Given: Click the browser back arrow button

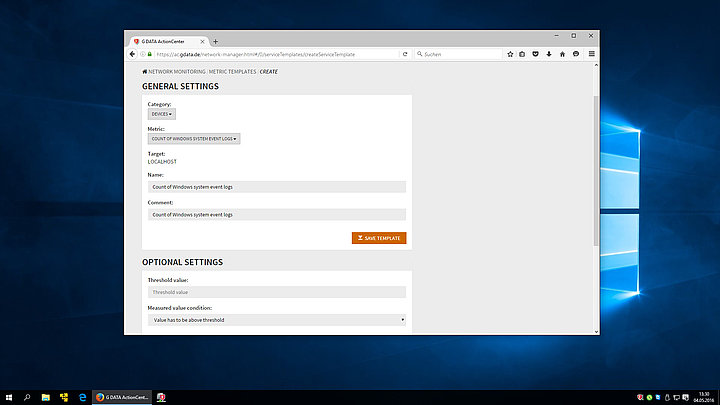Looking at the screenshot, I should 132,54.
